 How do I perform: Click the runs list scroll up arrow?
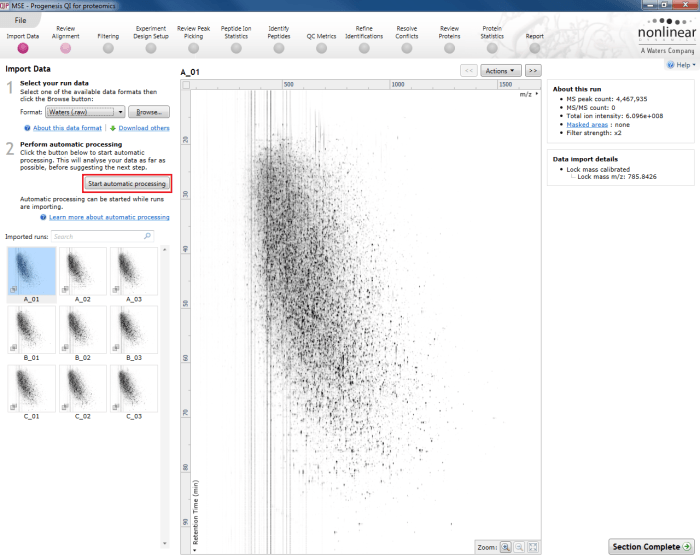165,250
